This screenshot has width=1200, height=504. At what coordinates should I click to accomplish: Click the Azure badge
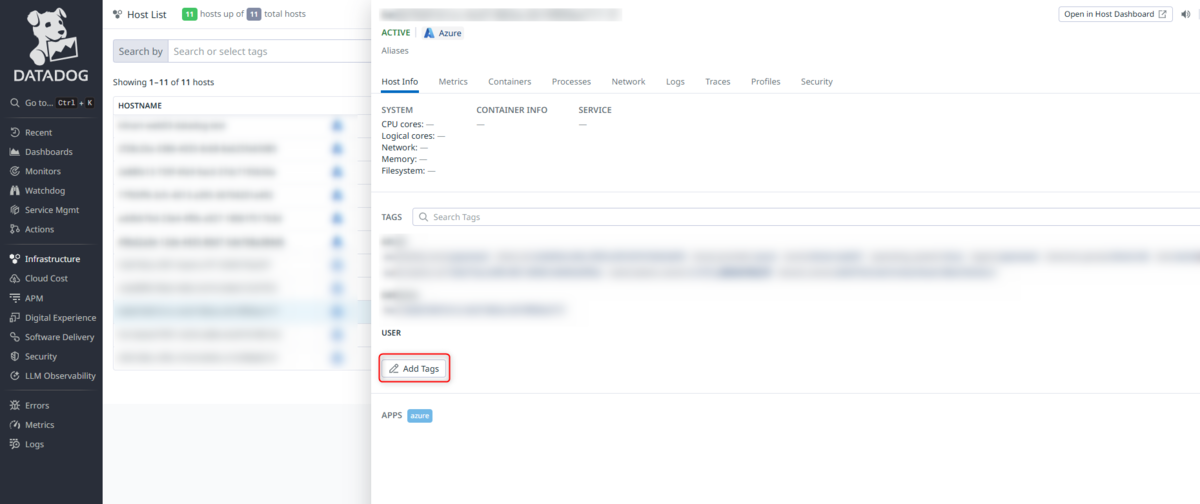point(443,33)
